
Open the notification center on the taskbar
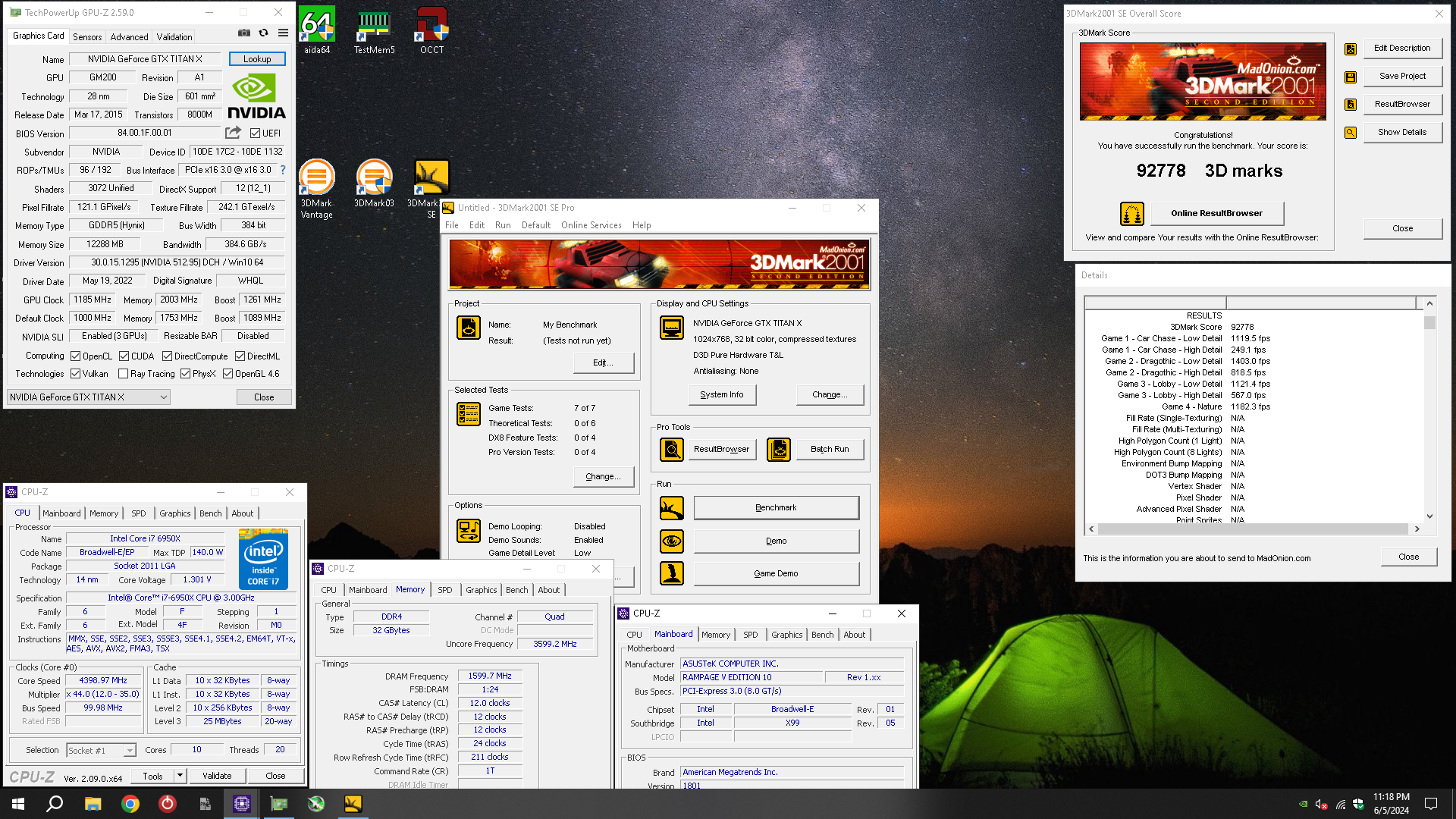1431,804
